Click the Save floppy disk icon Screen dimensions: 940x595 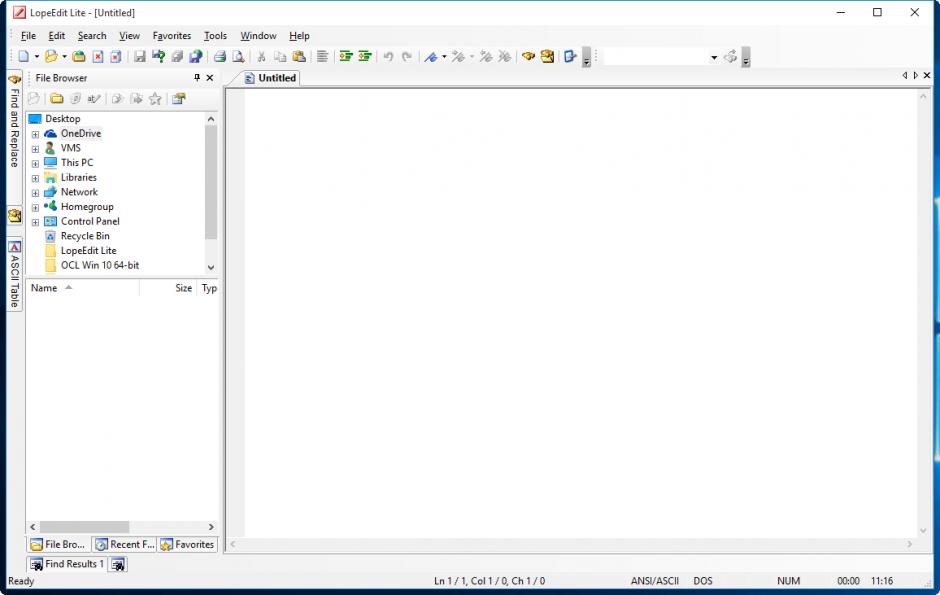tap(140, 56)
